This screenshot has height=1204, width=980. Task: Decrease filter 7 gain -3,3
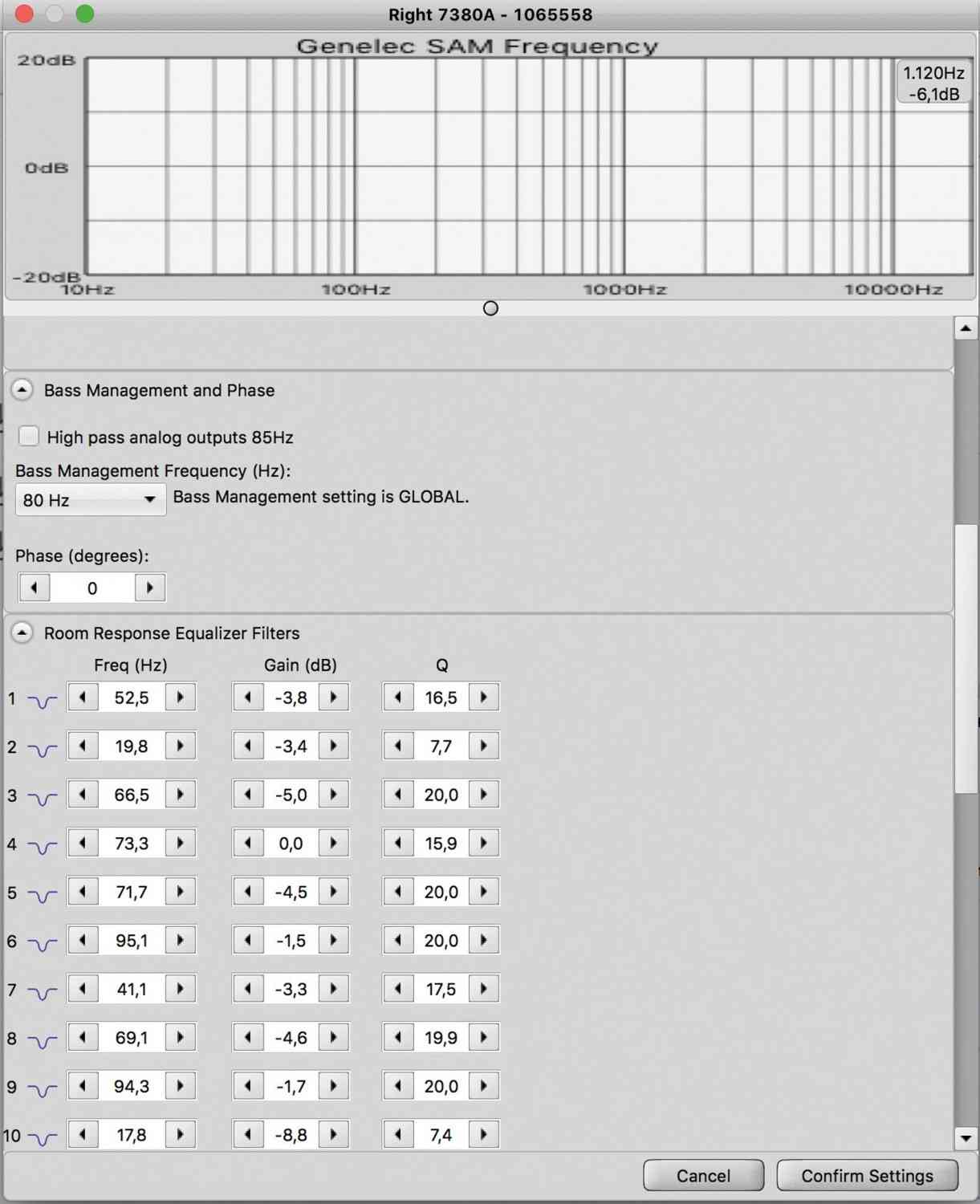(248, 988)
